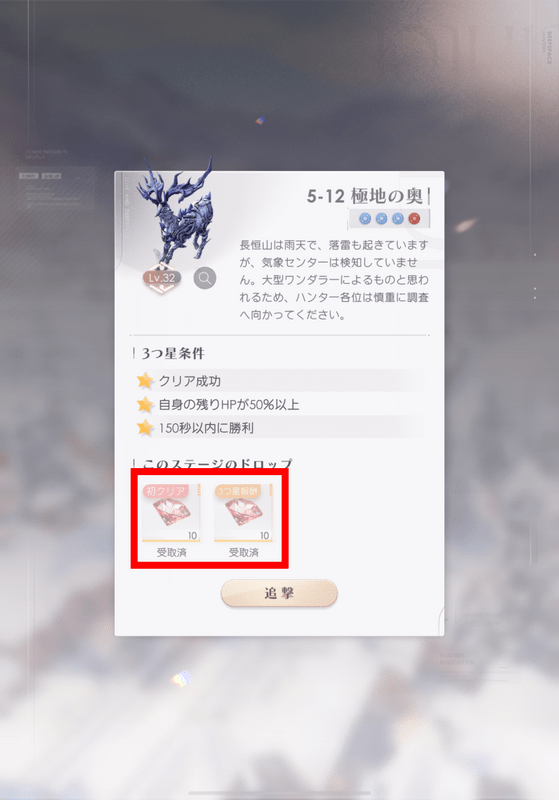559x800 pixels.
Task: Tap the stage description paragraph text
Action: point(334,280)
